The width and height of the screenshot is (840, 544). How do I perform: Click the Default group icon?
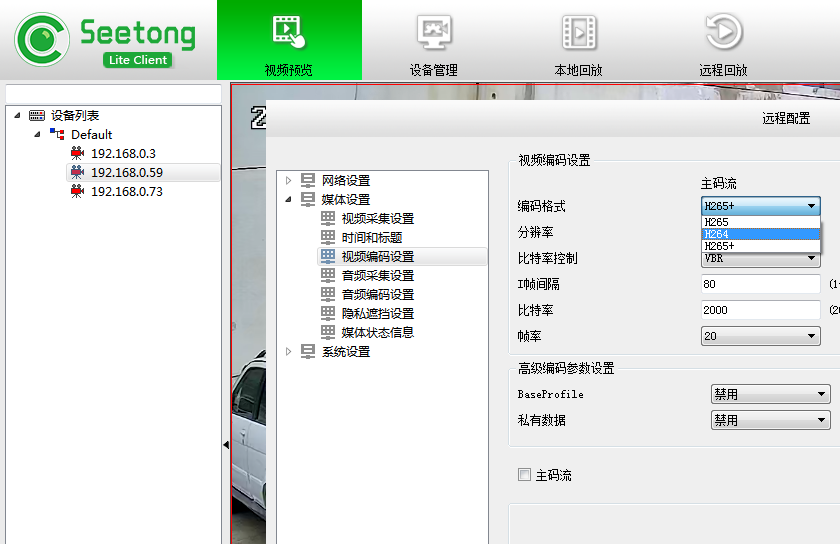[x=57, y=134]
